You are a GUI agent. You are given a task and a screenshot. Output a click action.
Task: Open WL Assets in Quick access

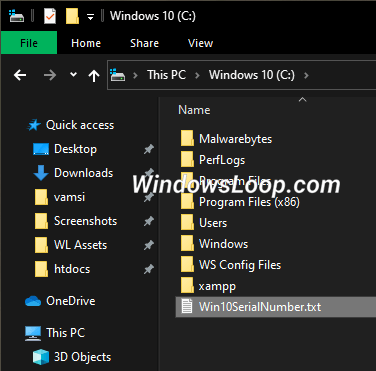[x=81, y=245]
